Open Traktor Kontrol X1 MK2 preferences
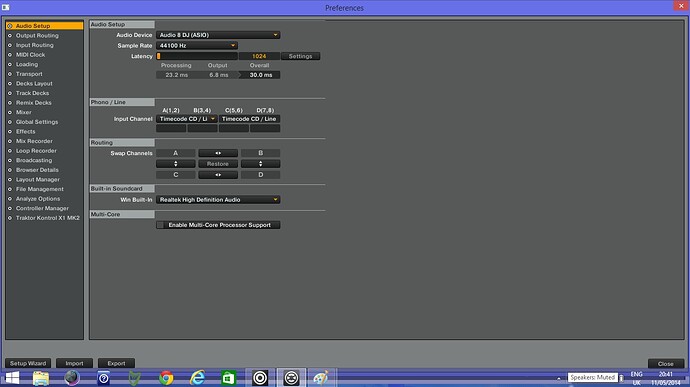690x387 pixels. click(48, 218)
